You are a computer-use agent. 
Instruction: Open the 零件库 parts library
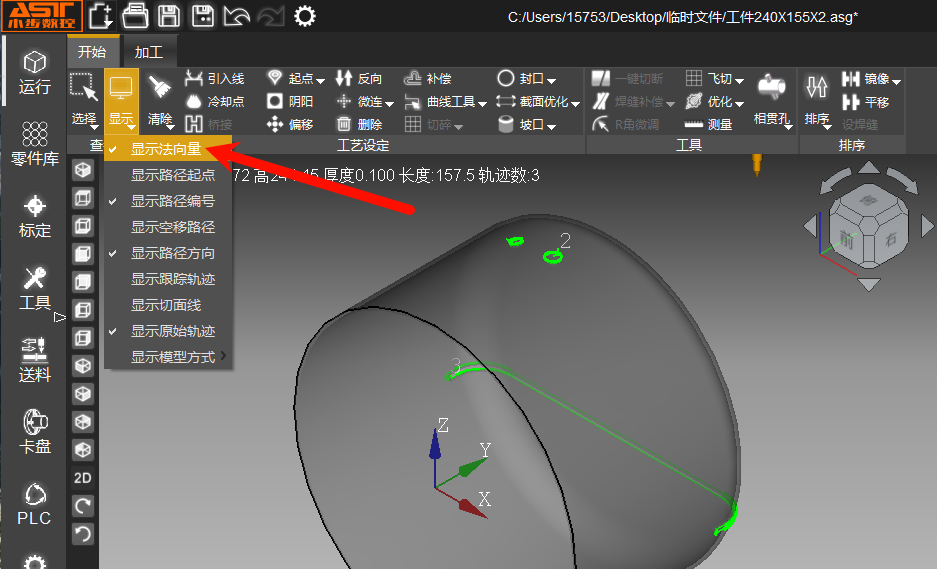(x=34, y=143)
